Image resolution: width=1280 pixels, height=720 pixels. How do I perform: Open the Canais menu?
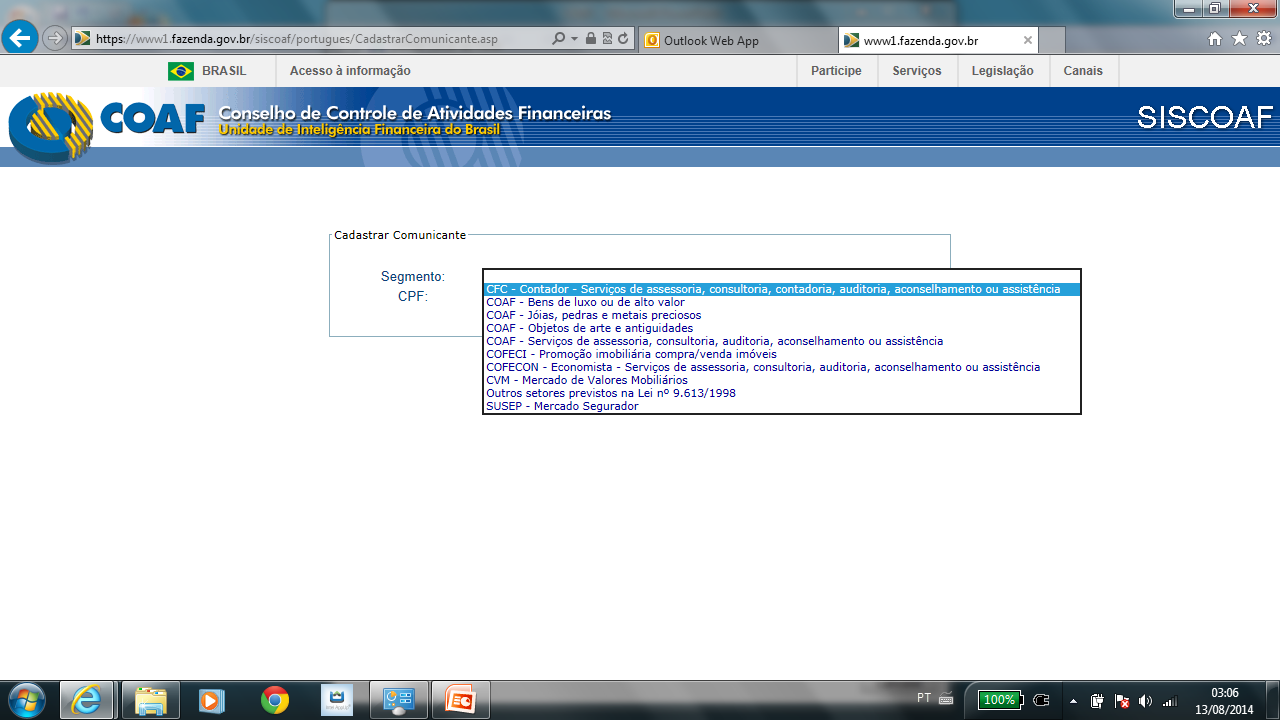(1083, 71)
